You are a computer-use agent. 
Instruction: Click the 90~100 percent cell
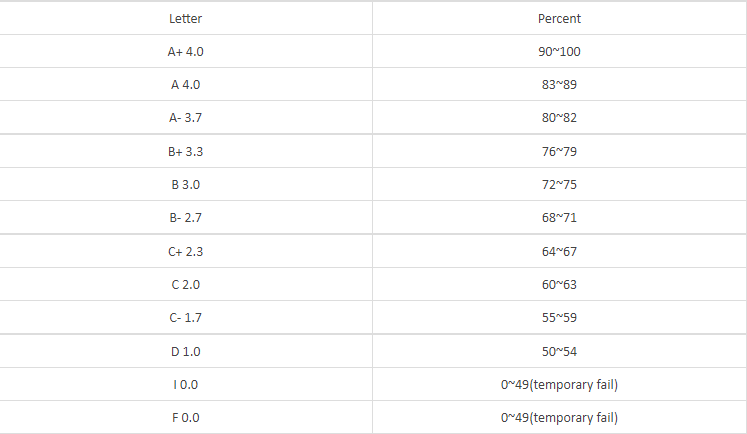coord(559,51)
